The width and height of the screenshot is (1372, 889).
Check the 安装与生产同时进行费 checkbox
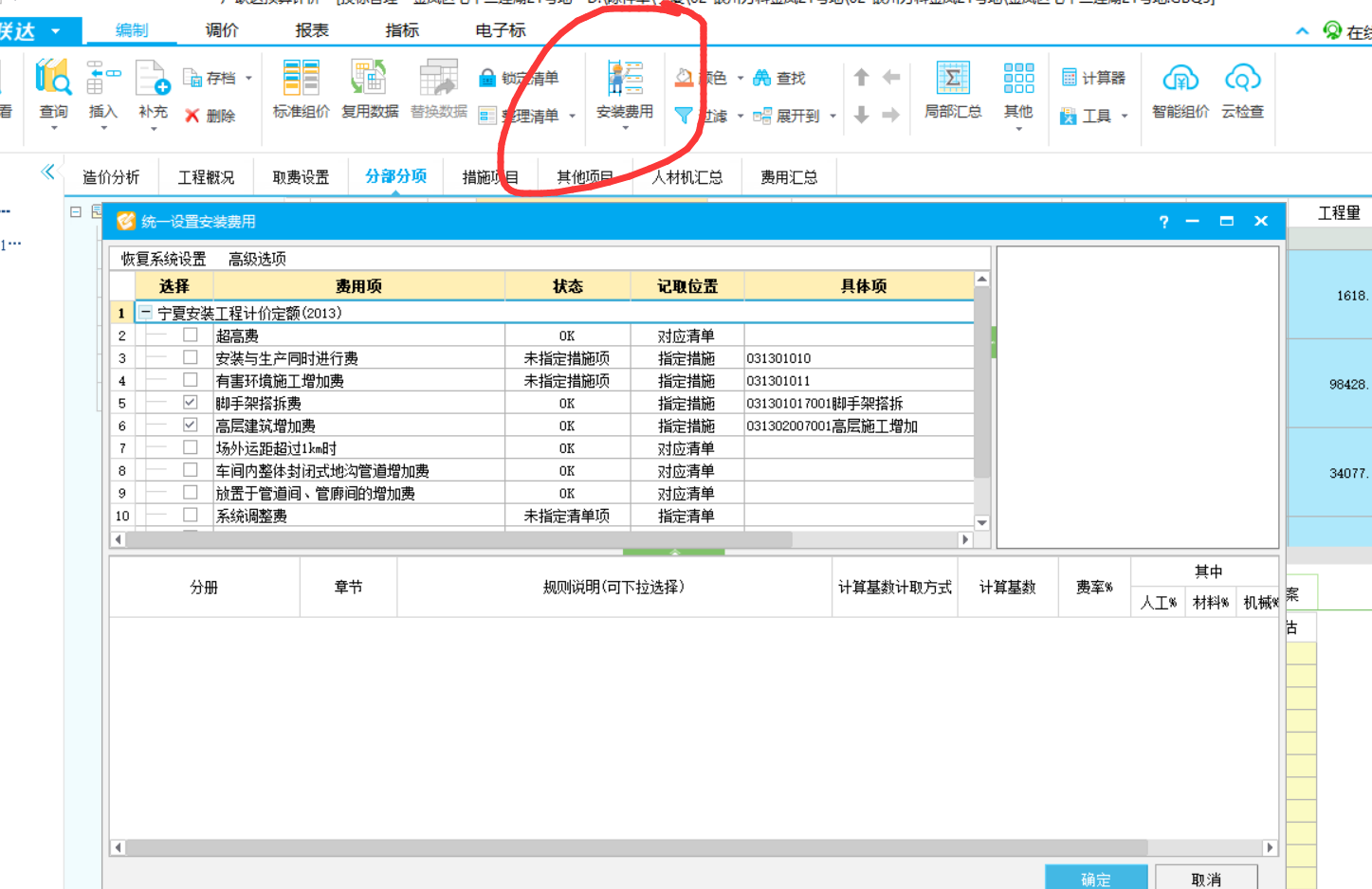191,357
